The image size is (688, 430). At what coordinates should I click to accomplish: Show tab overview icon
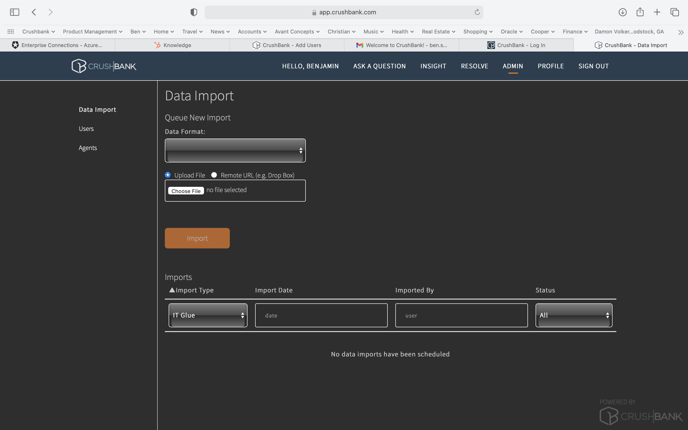coord(674,12)
